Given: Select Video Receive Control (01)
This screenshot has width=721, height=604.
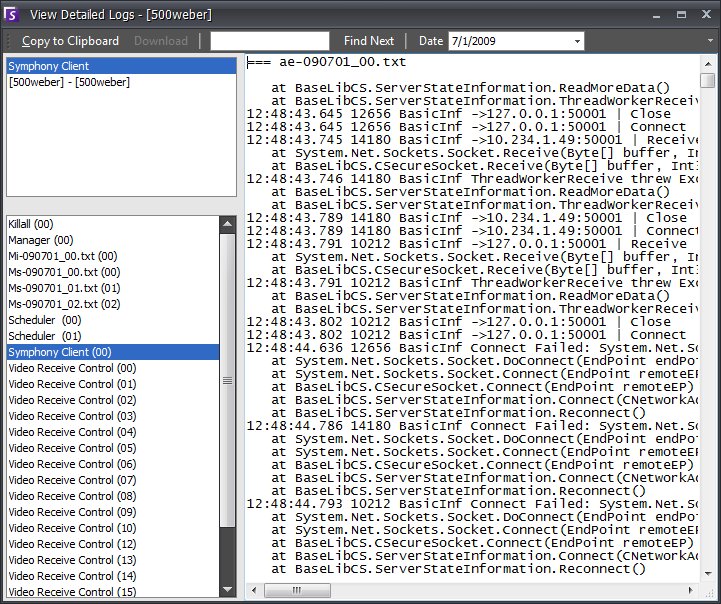Looking at the screenshot, I should (113, 384).
